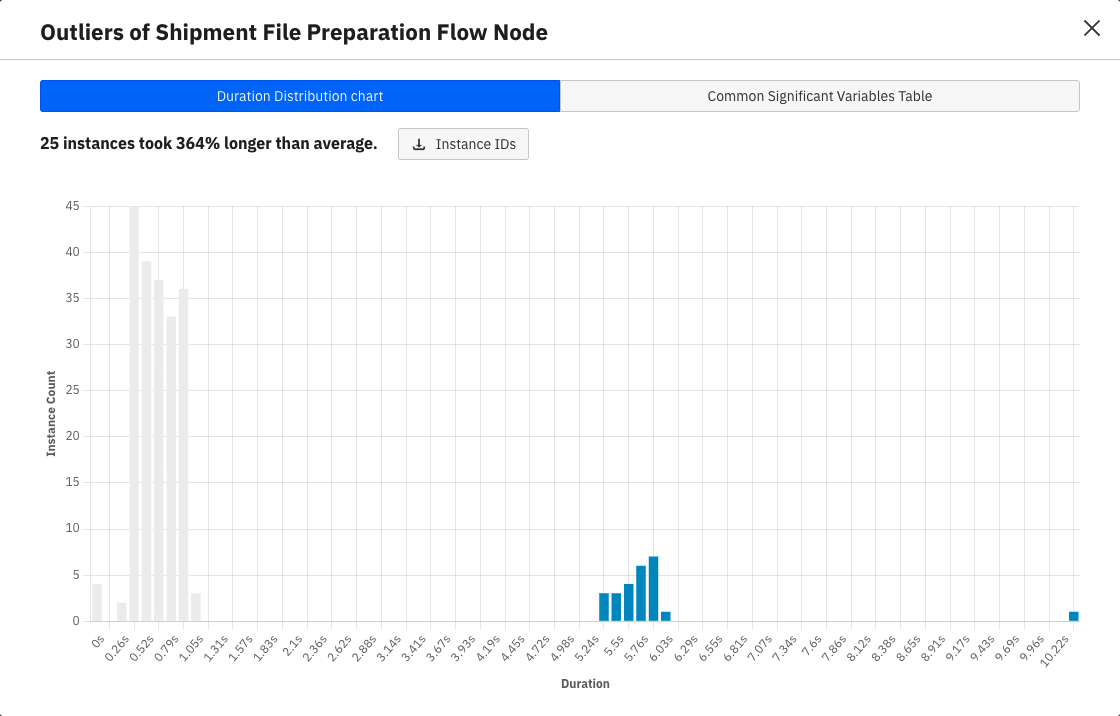
Task: Click the Duration axis label
Action: (586, 683)
